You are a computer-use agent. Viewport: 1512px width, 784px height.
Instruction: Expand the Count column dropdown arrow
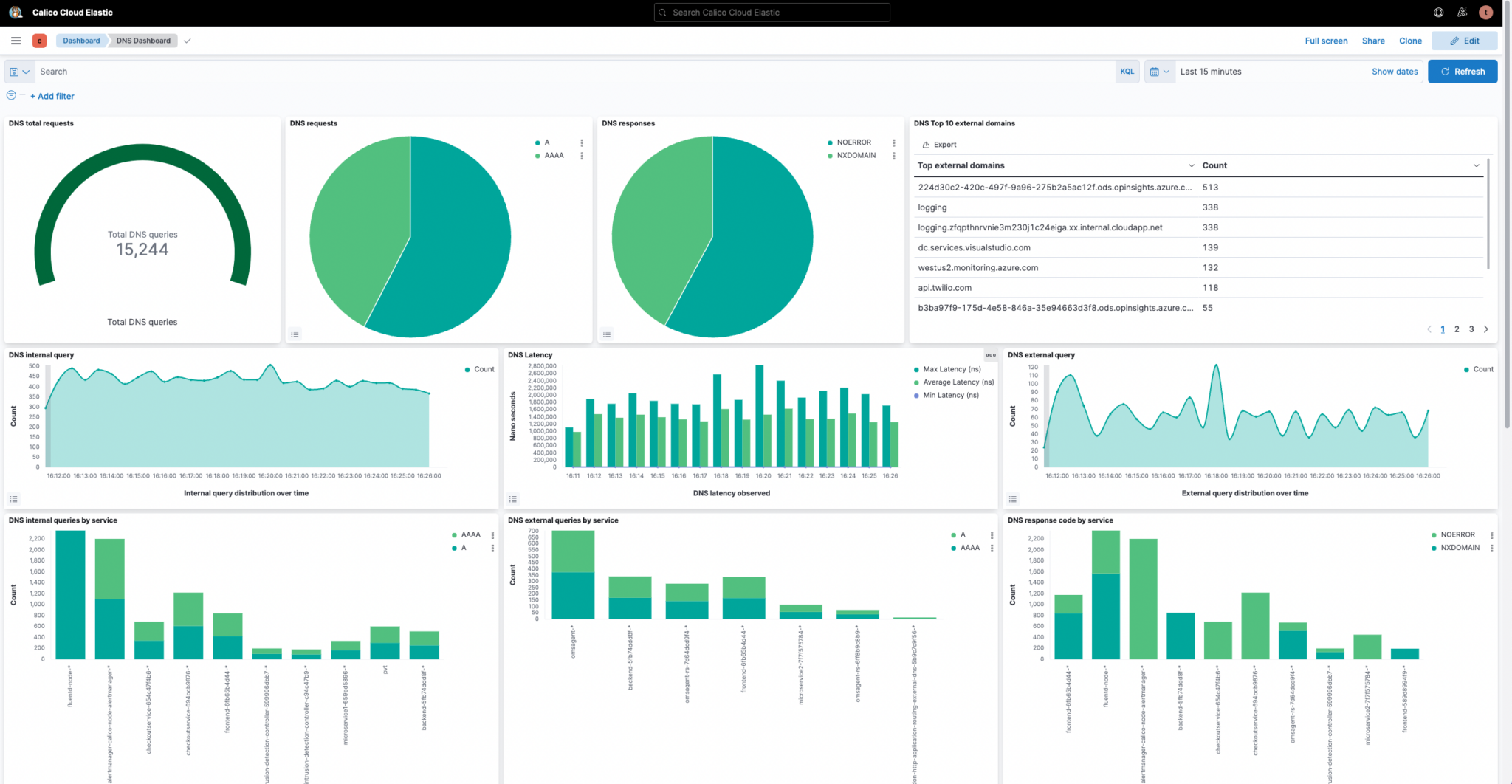click(x=1477, y=165)
